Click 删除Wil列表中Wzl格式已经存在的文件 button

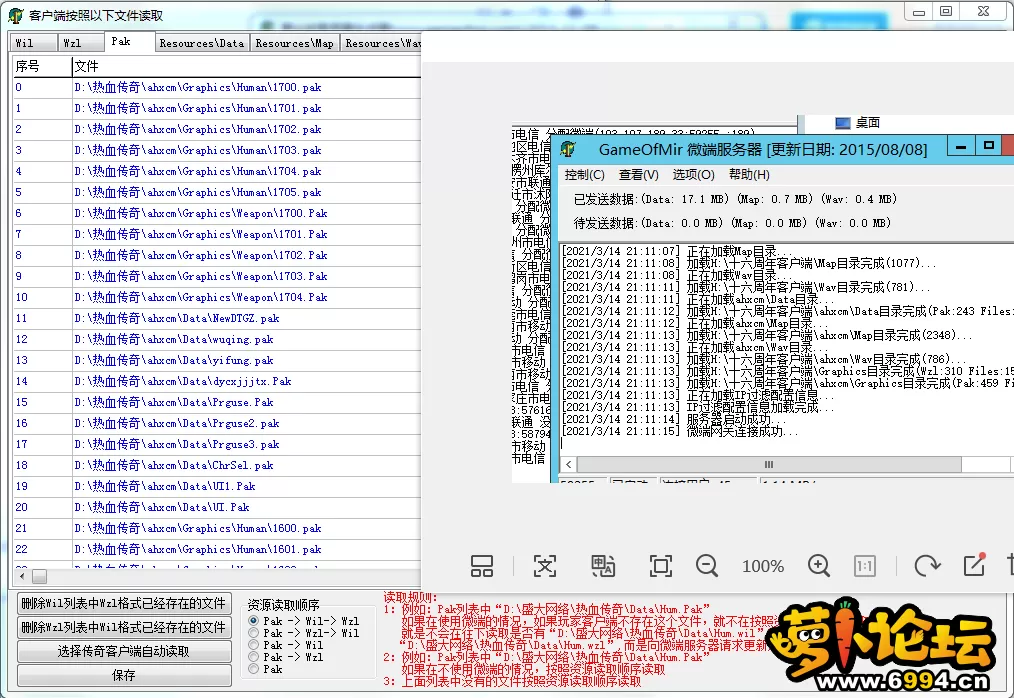tap(124, 604)
